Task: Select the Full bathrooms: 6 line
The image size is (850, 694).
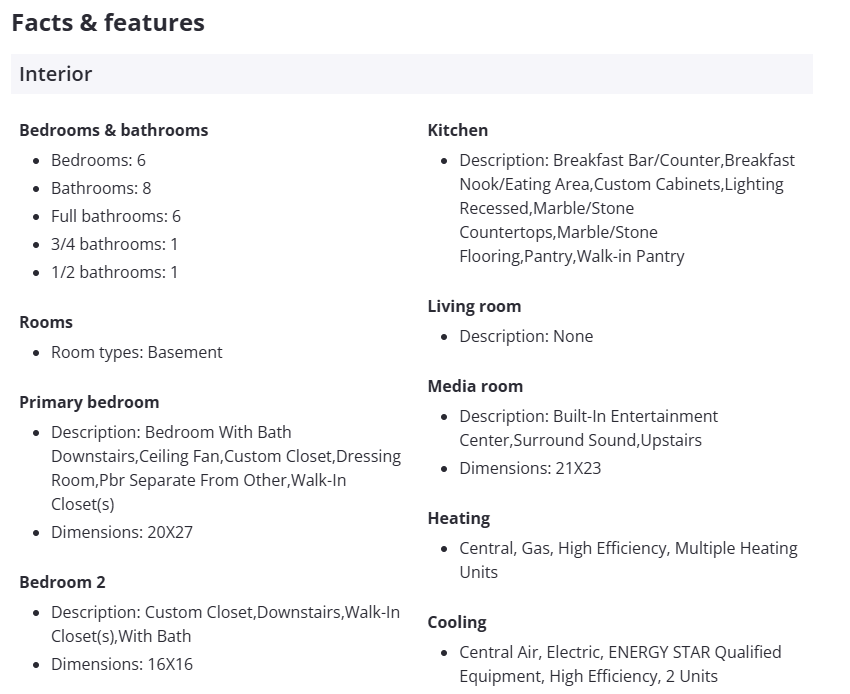Action: point(116,216)
